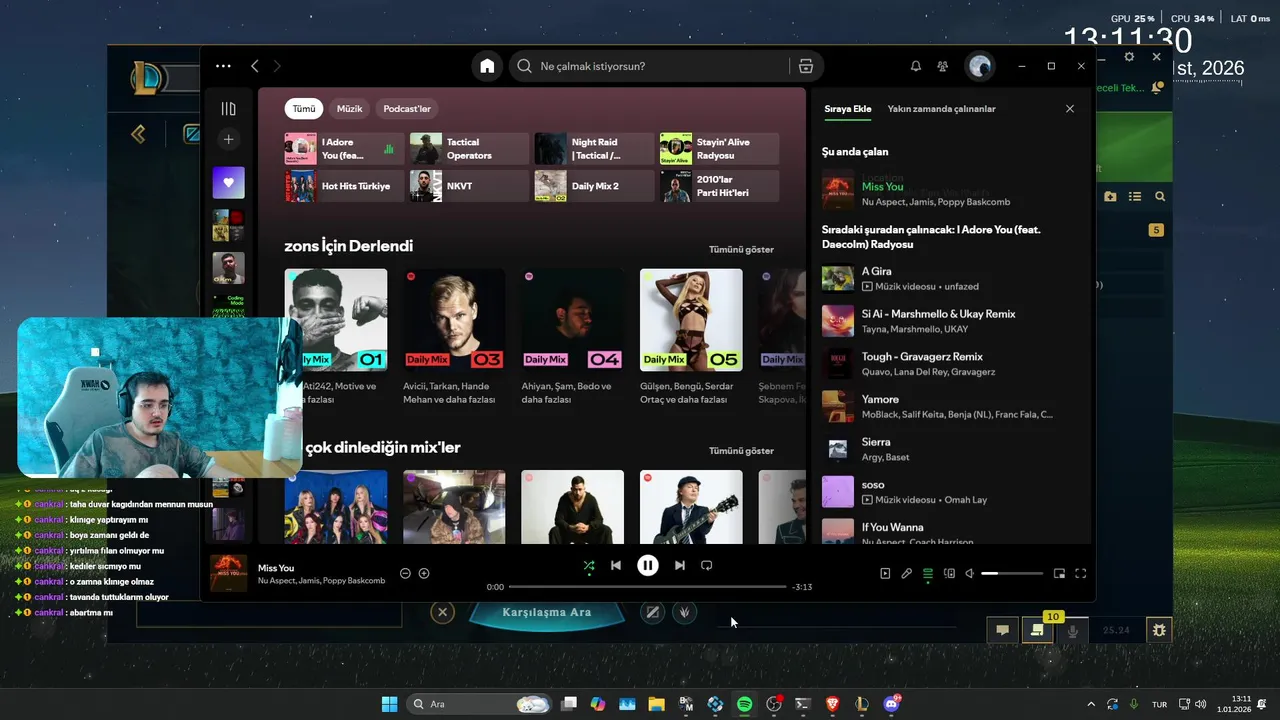Viewport: 1280px width, 720px height.
Task: Toggle repeat mode
Action: pyautogui.click(x=707, y=565)
